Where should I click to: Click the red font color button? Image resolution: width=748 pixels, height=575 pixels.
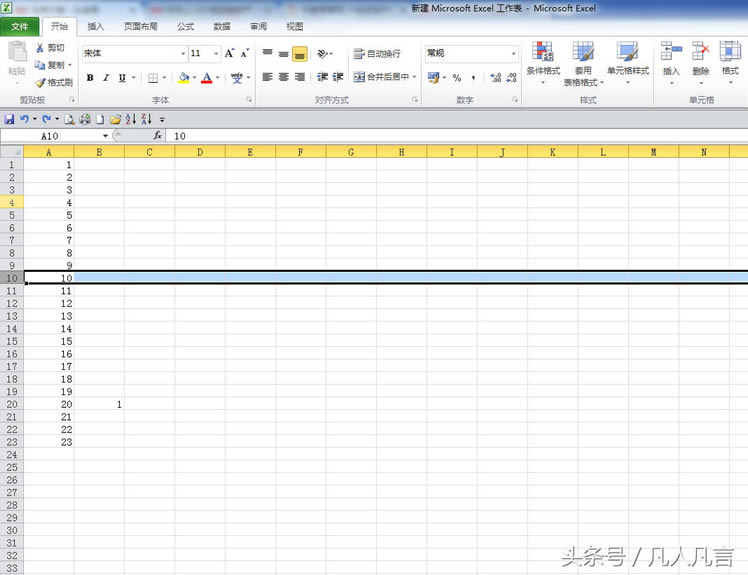tap(206, 78)
